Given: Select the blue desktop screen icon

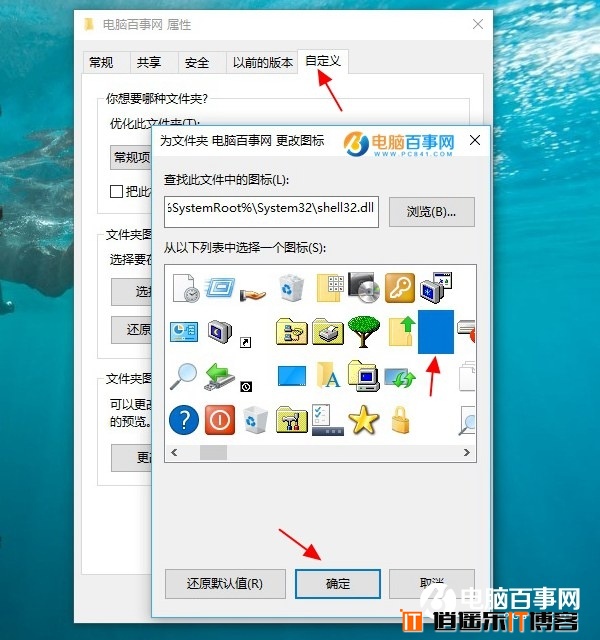Looking at the screenshot, I should (x=292, y=376).
